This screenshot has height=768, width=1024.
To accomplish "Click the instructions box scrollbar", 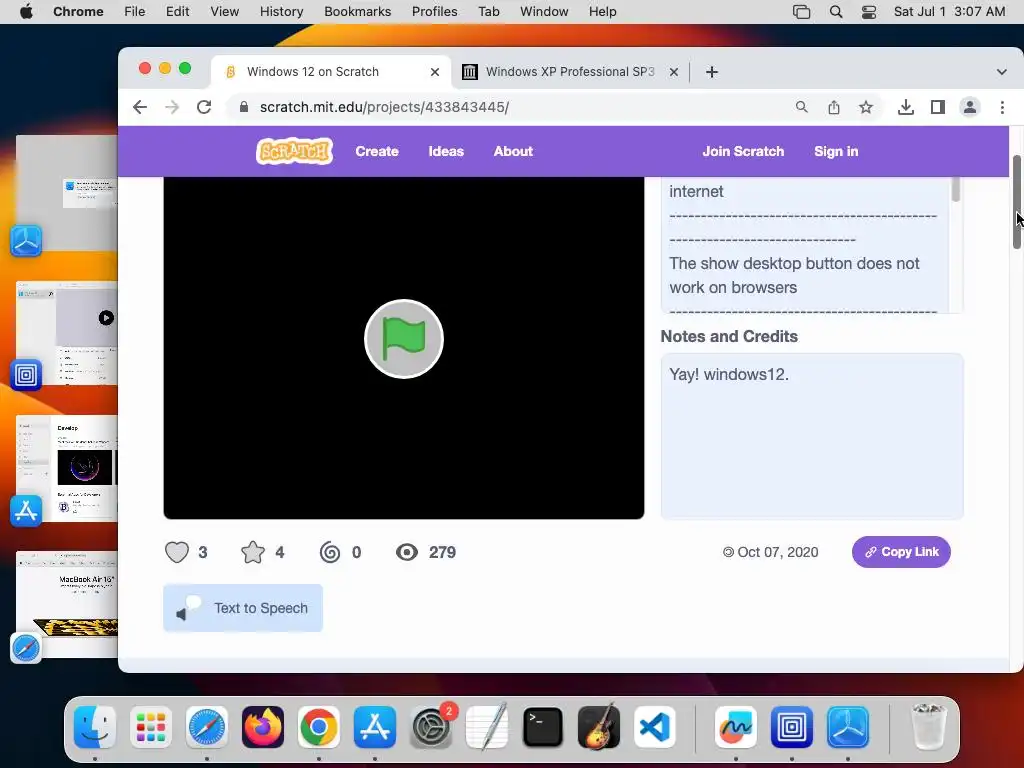I will point(955,189).
